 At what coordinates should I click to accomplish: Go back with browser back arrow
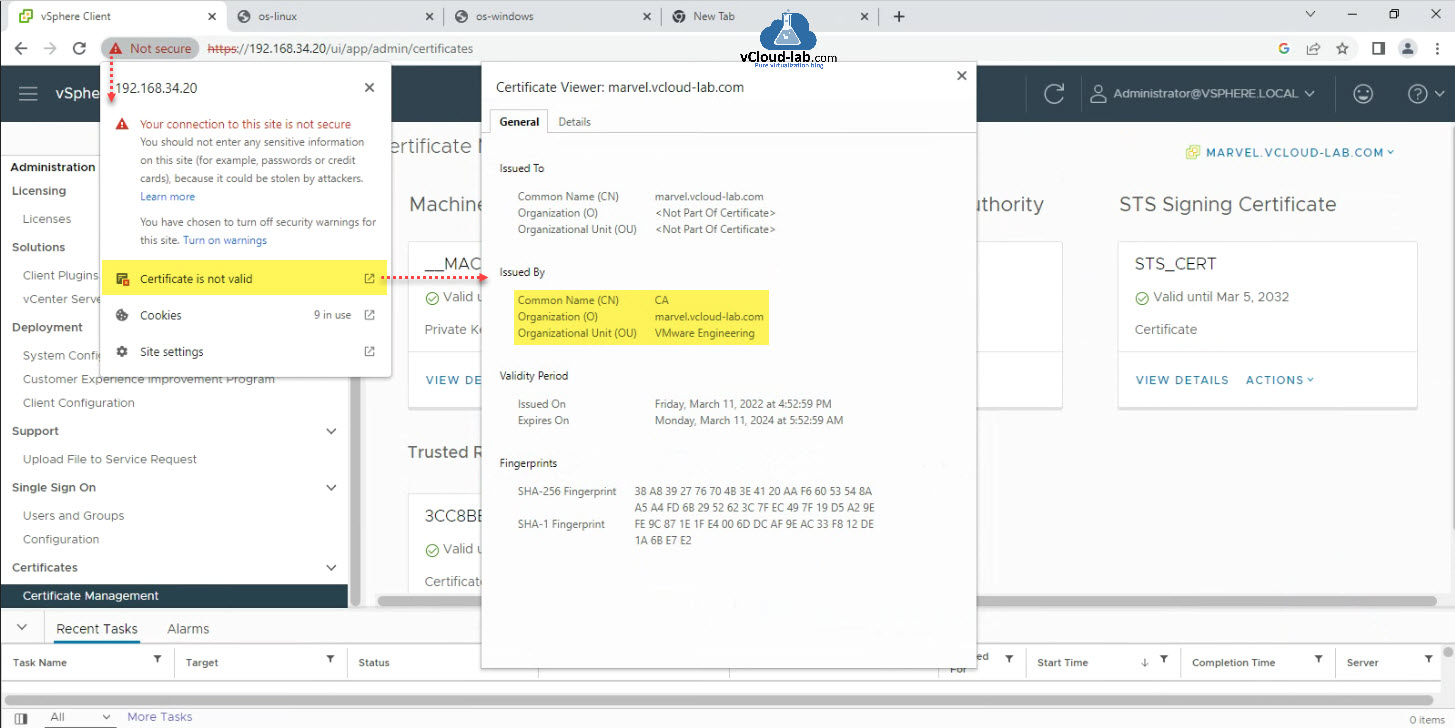point(22,48)
